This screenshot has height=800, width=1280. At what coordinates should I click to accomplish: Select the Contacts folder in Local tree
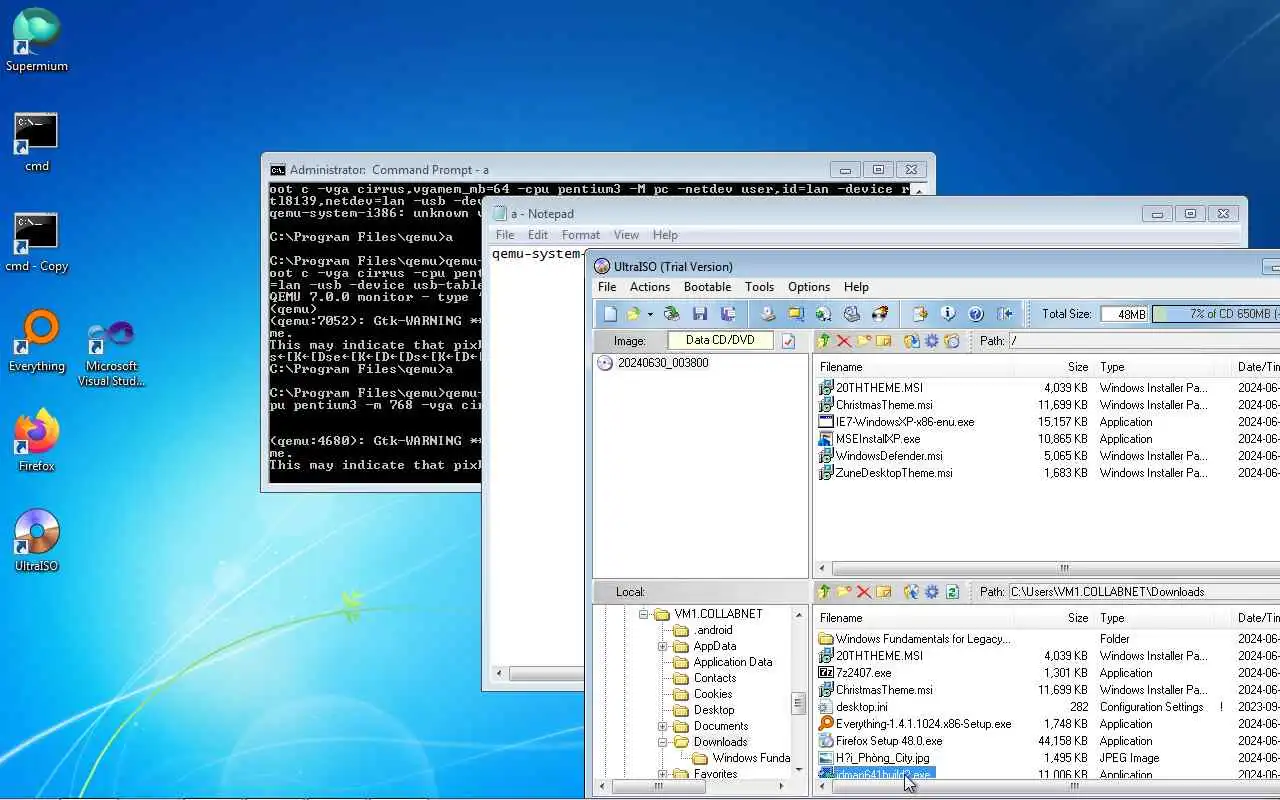715,678
